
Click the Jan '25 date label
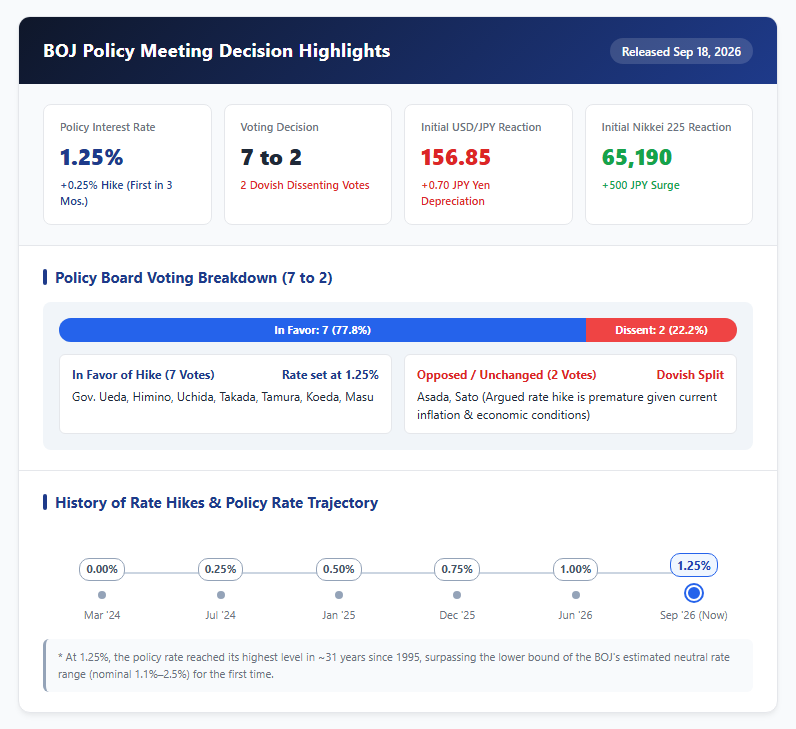coord(339,615)
